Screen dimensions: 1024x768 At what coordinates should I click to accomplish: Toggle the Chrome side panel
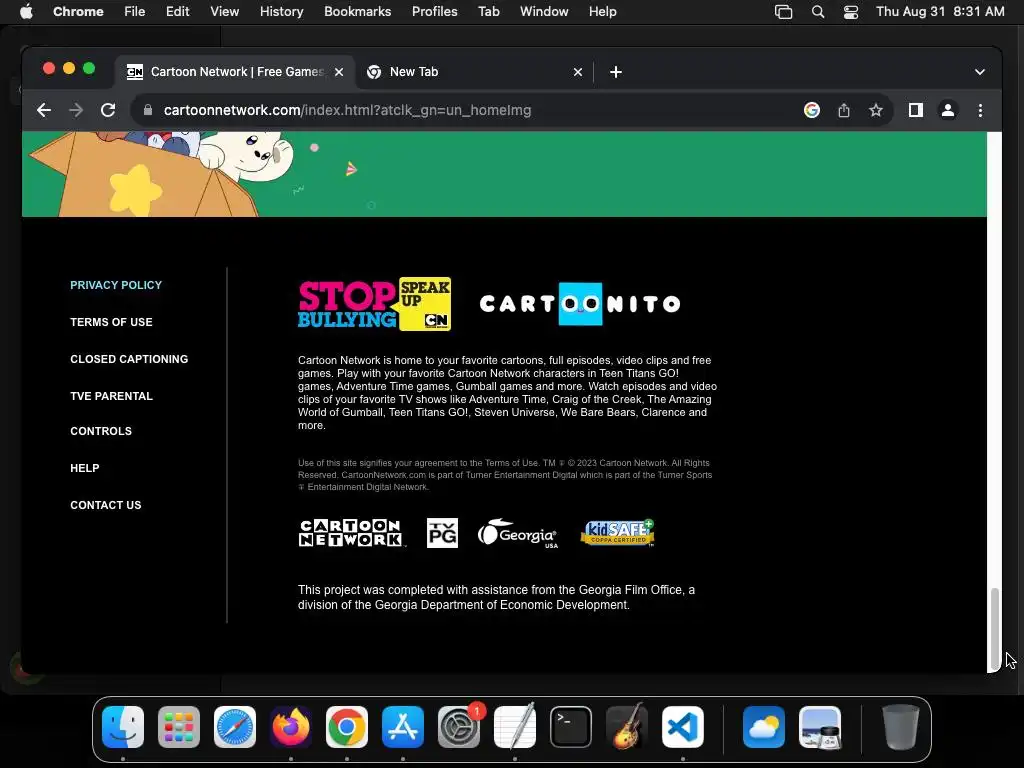click(x=916, y=110)
